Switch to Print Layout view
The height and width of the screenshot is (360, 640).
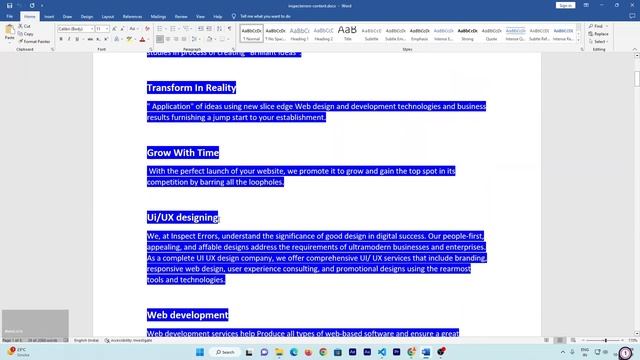click(x=560, y=340)
